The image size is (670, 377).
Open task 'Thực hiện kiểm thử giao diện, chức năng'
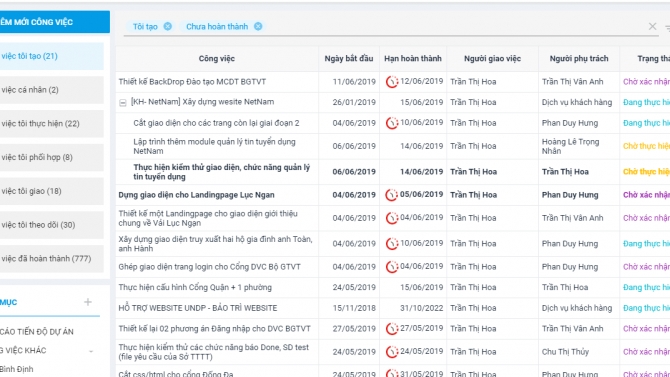[x=221, y=172]
